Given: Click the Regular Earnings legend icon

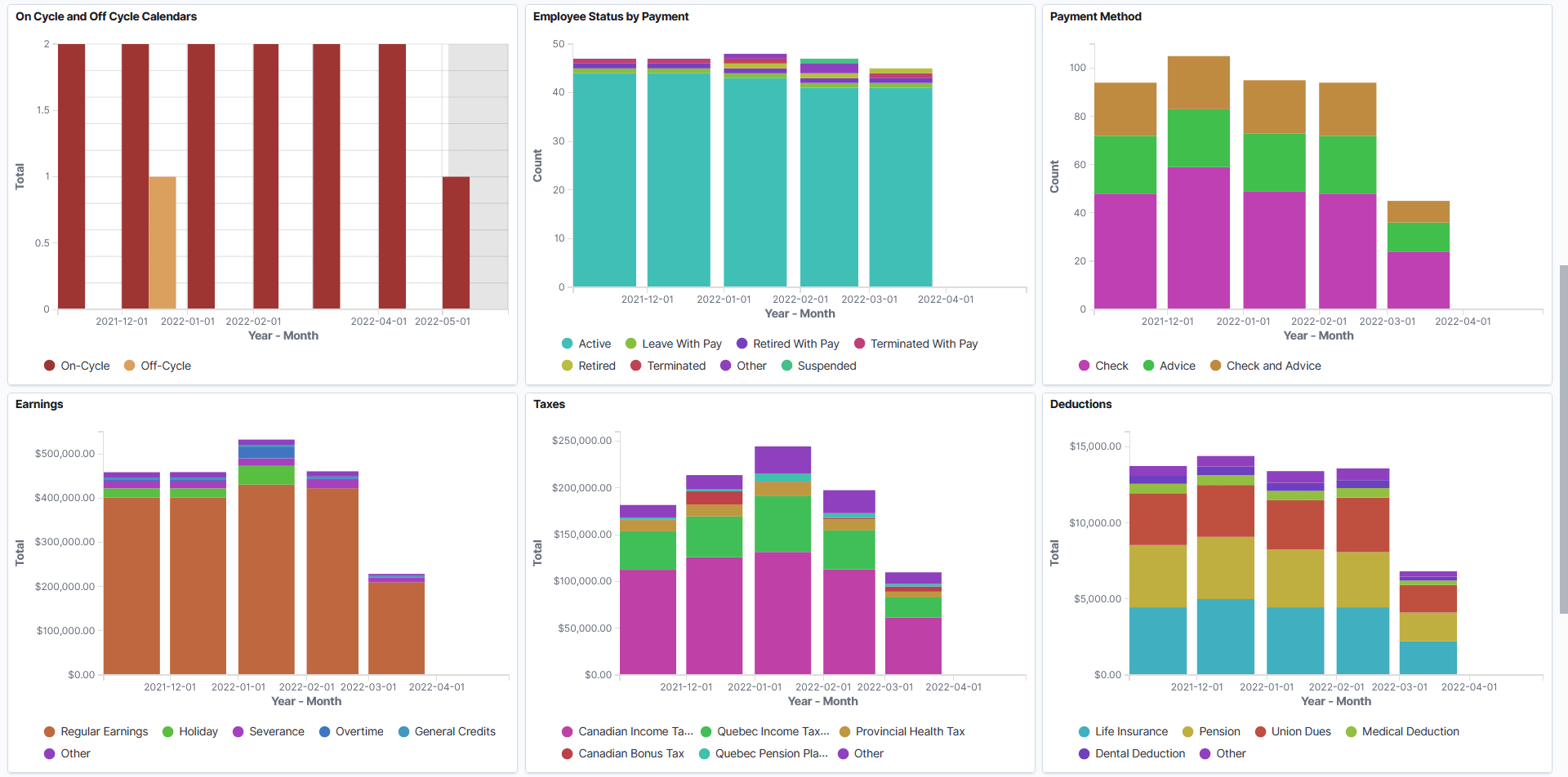Looking at the screenshot, I should point(51,732).
